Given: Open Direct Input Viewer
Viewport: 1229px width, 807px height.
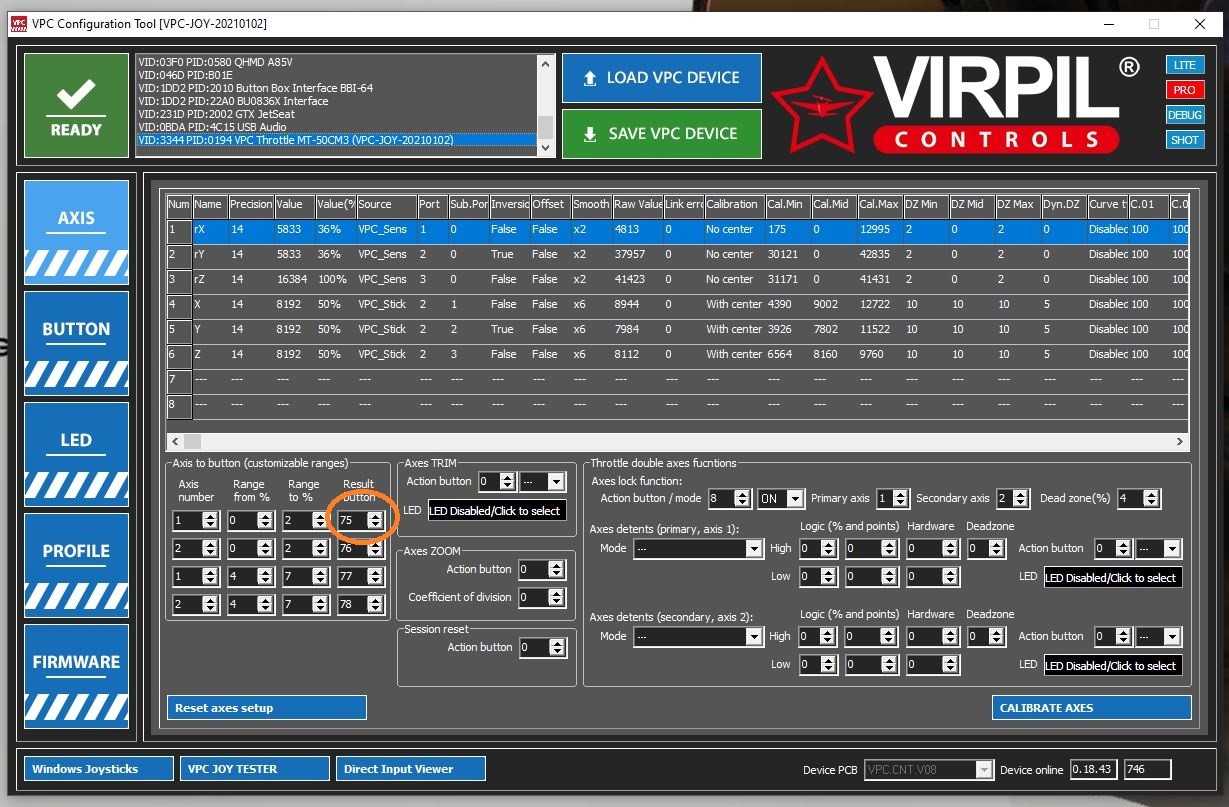Looking at the screenshot, I should coord(411,769).
